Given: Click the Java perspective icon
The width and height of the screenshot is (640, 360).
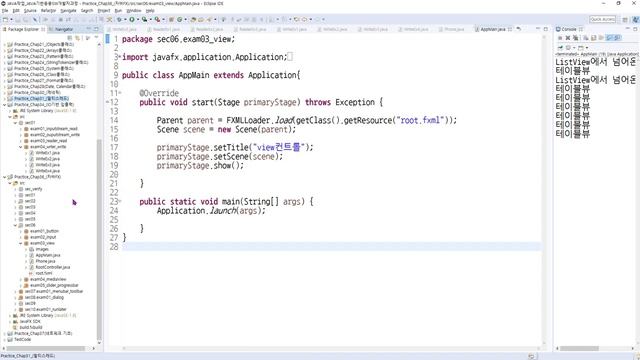Looking at the screenshot, I should pyautogui.click(x=635, y=19).
